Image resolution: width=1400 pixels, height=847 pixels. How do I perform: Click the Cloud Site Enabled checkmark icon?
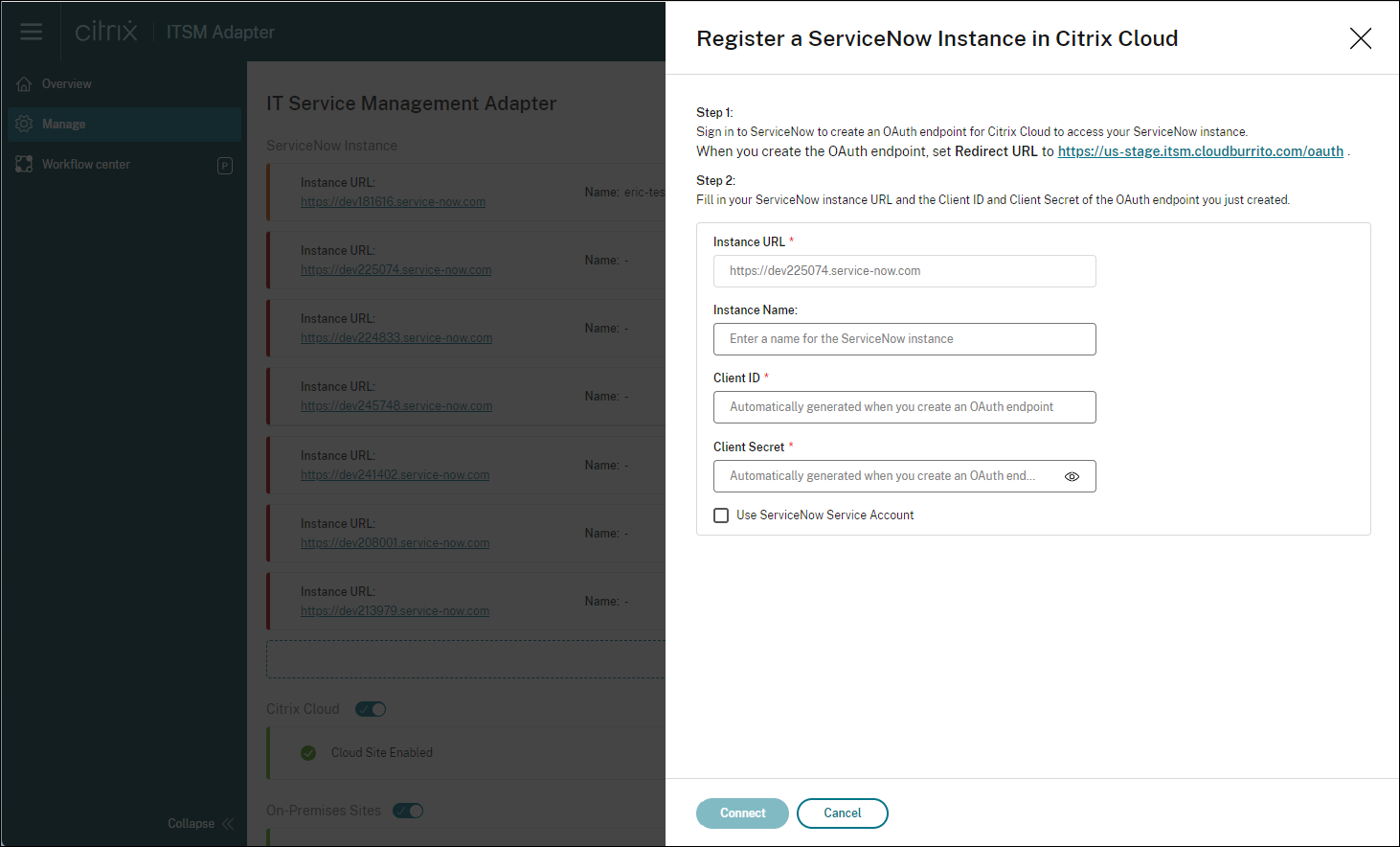(x=308, y=753)
